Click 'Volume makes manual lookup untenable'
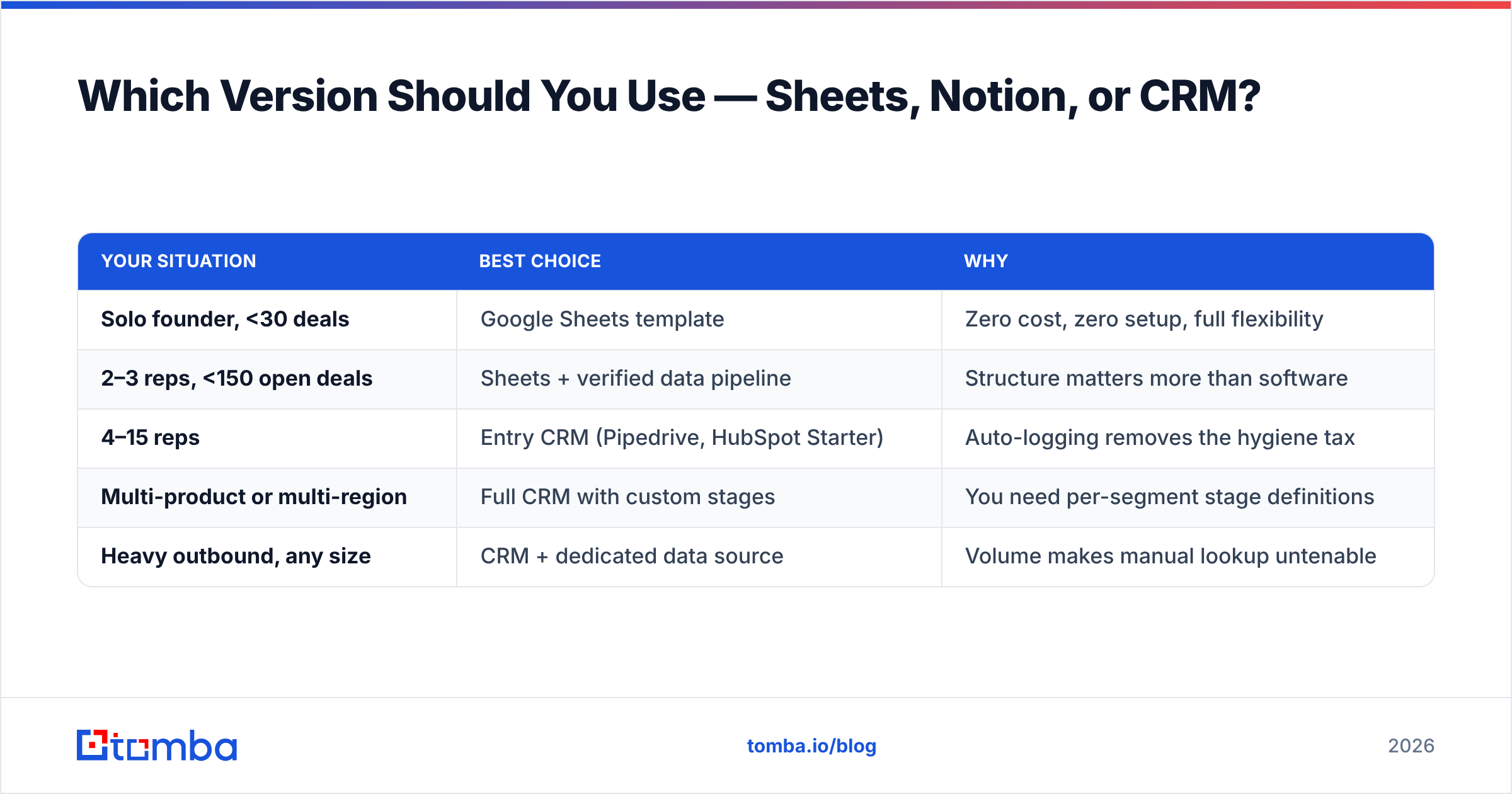The image size is (1512, 794). (x=1171, y=556)
